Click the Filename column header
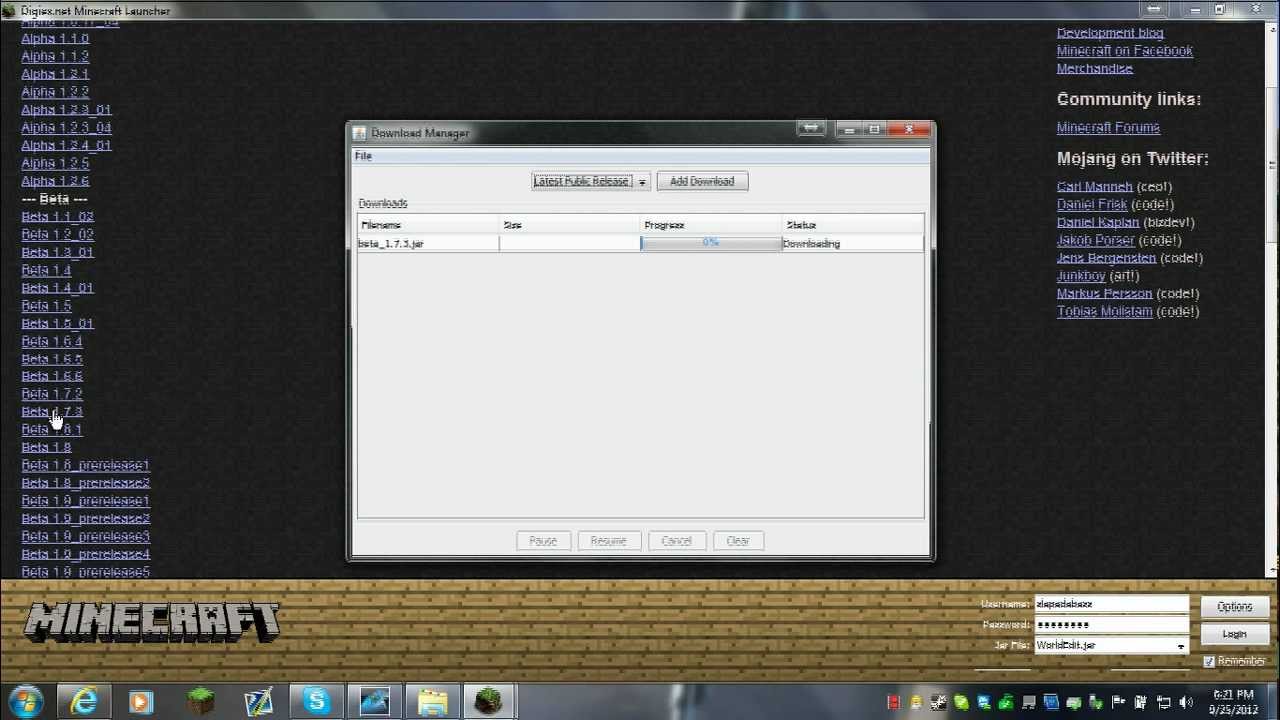Image resolution: width=1280 pixels, height=720 pixels. (428, 225)
